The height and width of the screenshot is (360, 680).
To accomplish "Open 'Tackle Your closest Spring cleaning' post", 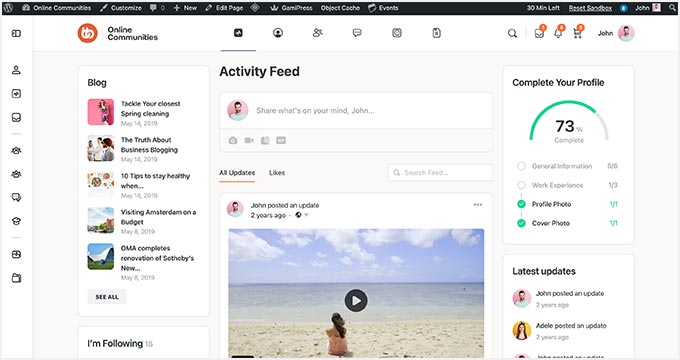I will coord(150,108).
